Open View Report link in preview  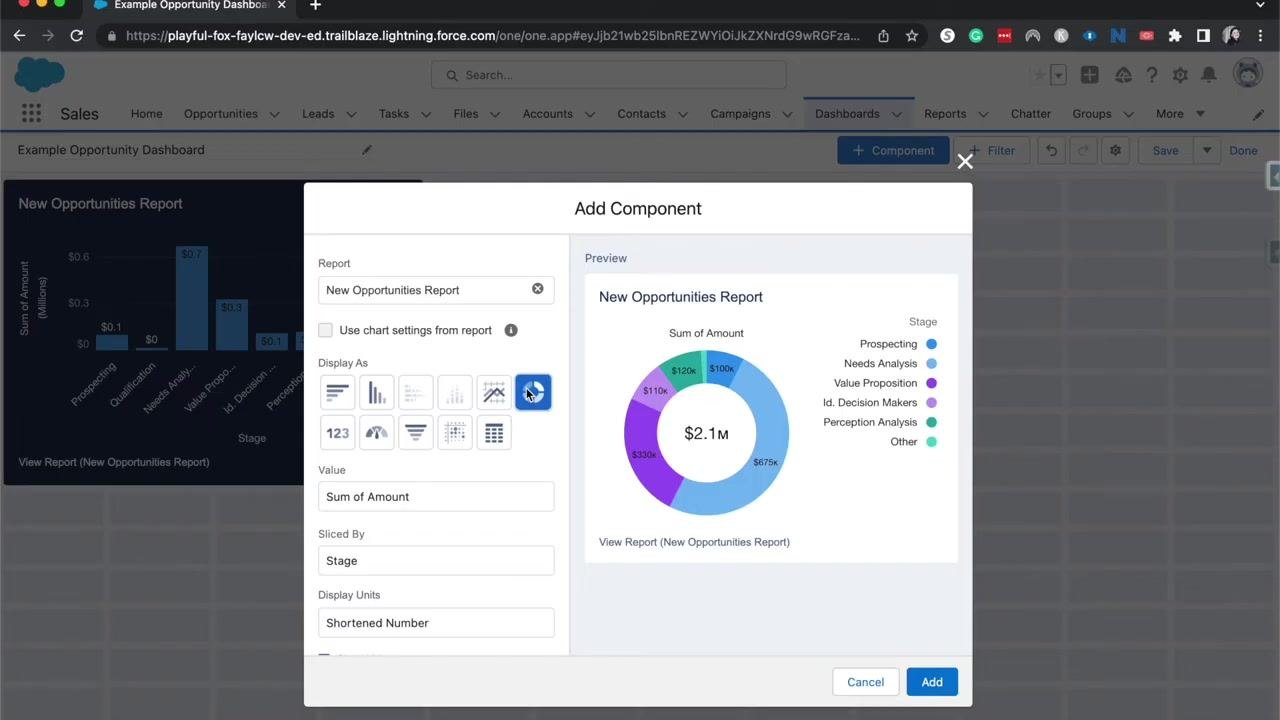pyautogui.click(x=694, y=542)
